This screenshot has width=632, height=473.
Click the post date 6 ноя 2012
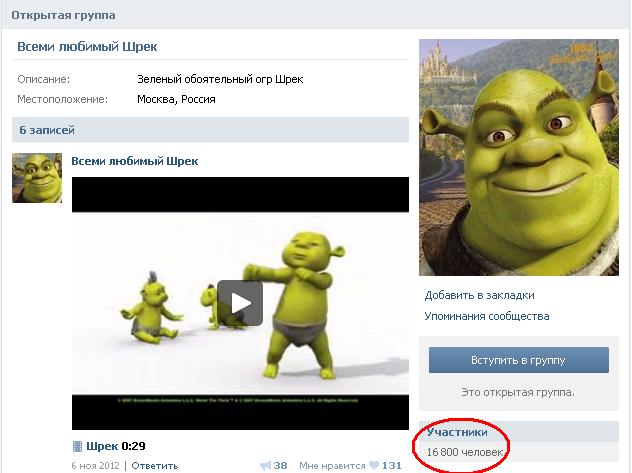point(96,466)
